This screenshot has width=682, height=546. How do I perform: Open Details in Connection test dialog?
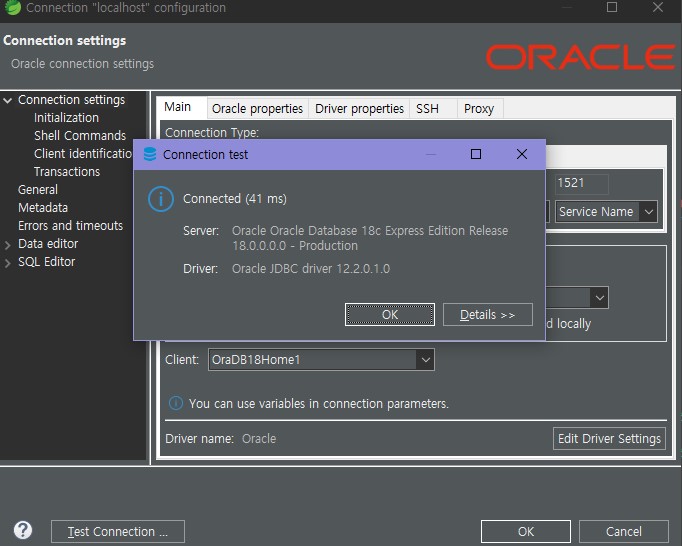click(x=488, y=315)
